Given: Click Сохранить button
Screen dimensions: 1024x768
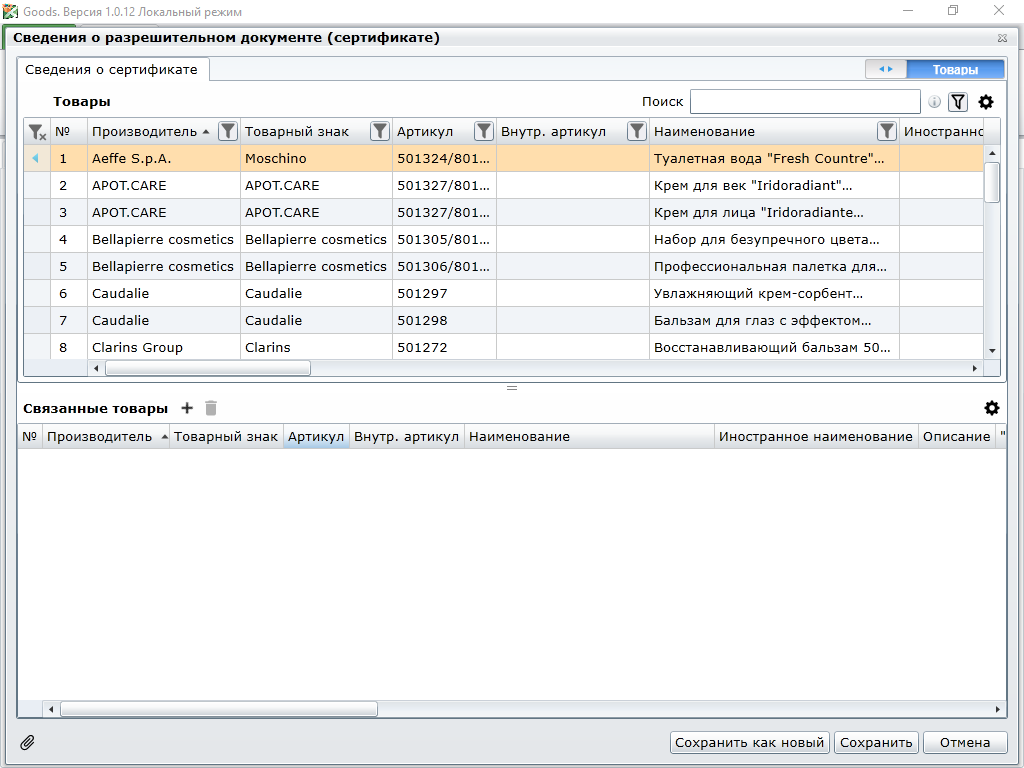Looking at the screenshot, I should (x=876, y=743).
